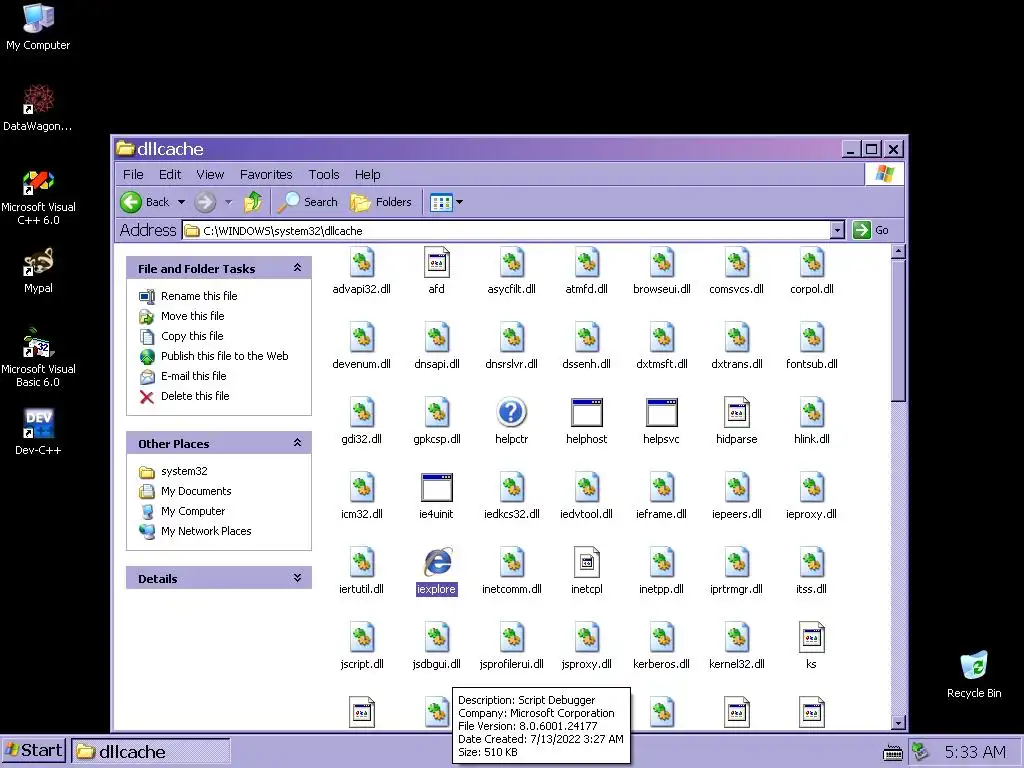Toggle the Folders pane button
This screenshot has width=1024, height=768.
point(381,202)
